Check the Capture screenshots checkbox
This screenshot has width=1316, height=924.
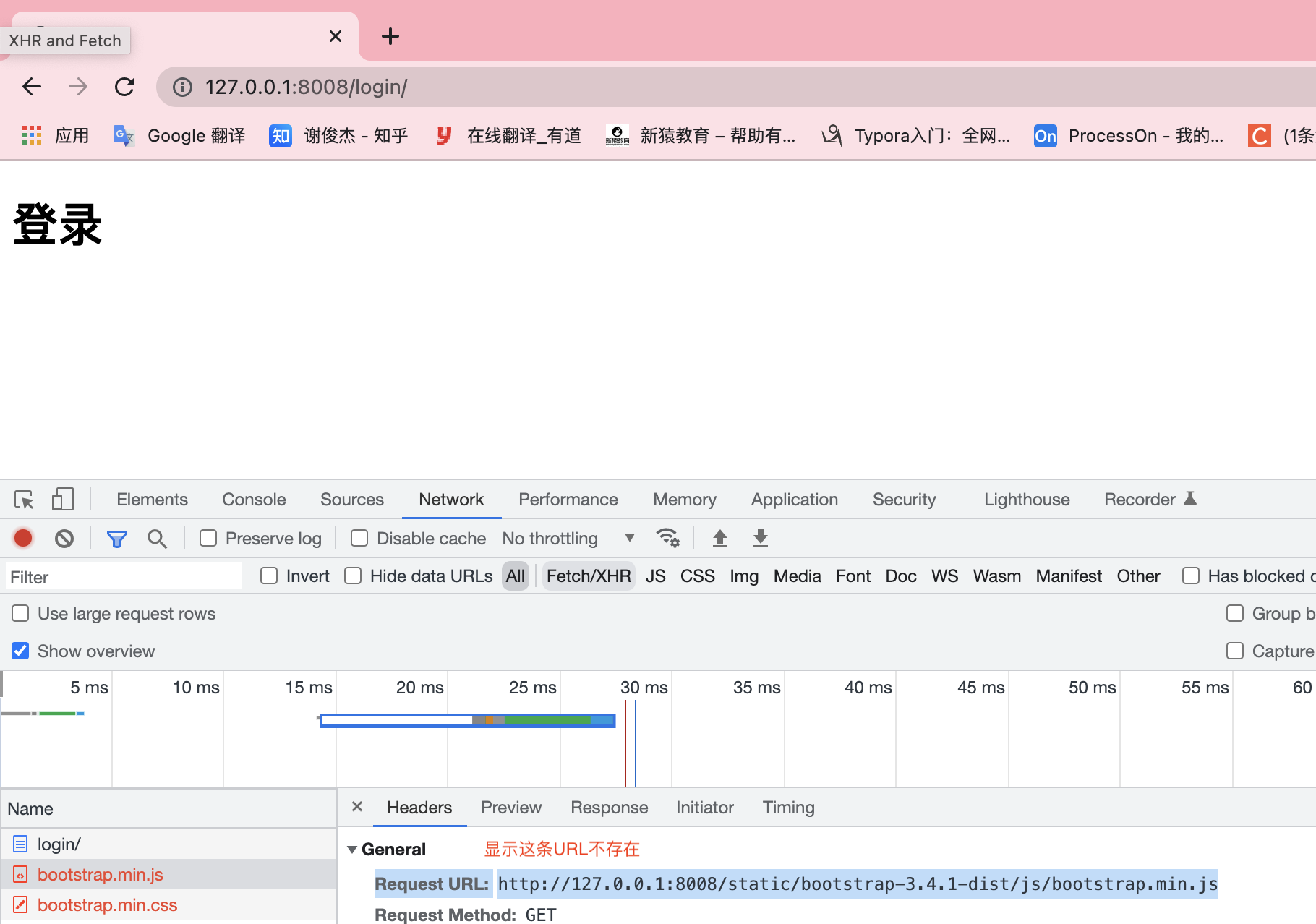(x=1235, y=651)
